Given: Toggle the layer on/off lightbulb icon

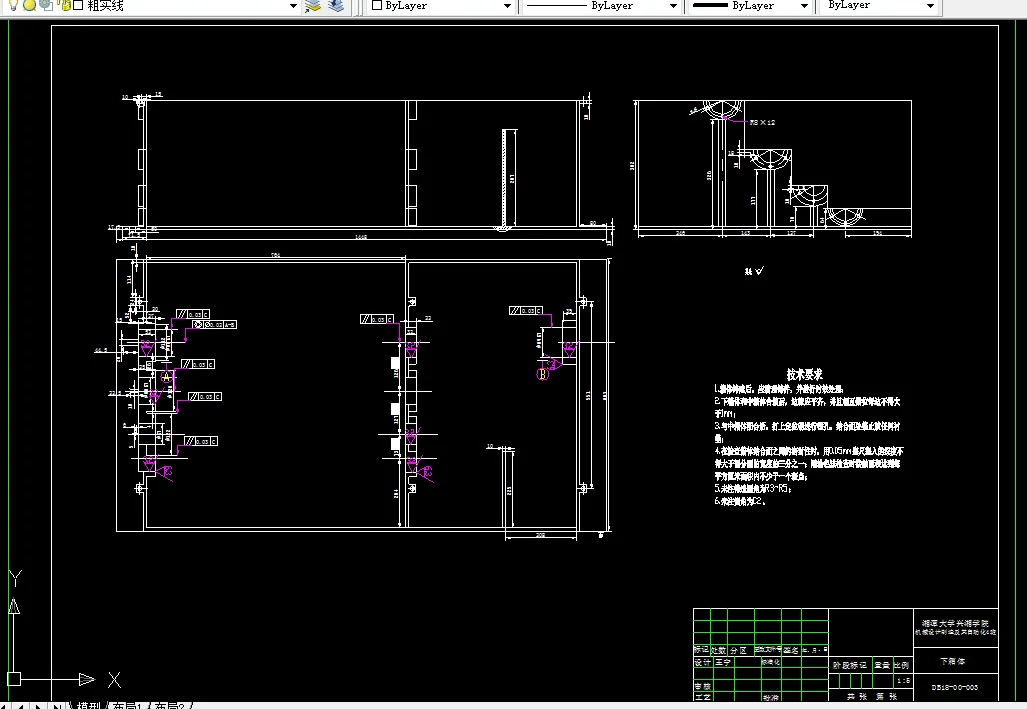Looking at the screenshot, I should click(13, 5).
